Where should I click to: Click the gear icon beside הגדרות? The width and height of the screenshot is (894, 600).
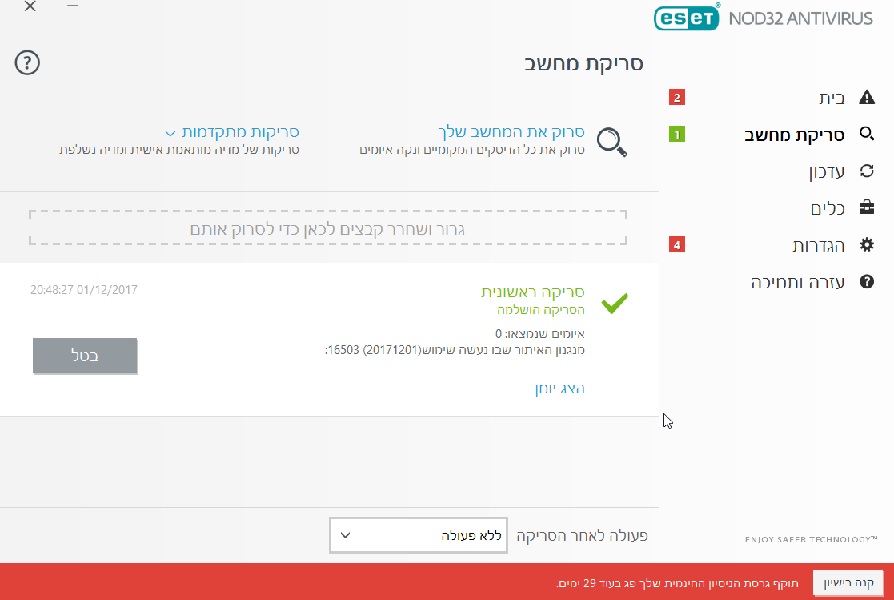tap(866, 245)
